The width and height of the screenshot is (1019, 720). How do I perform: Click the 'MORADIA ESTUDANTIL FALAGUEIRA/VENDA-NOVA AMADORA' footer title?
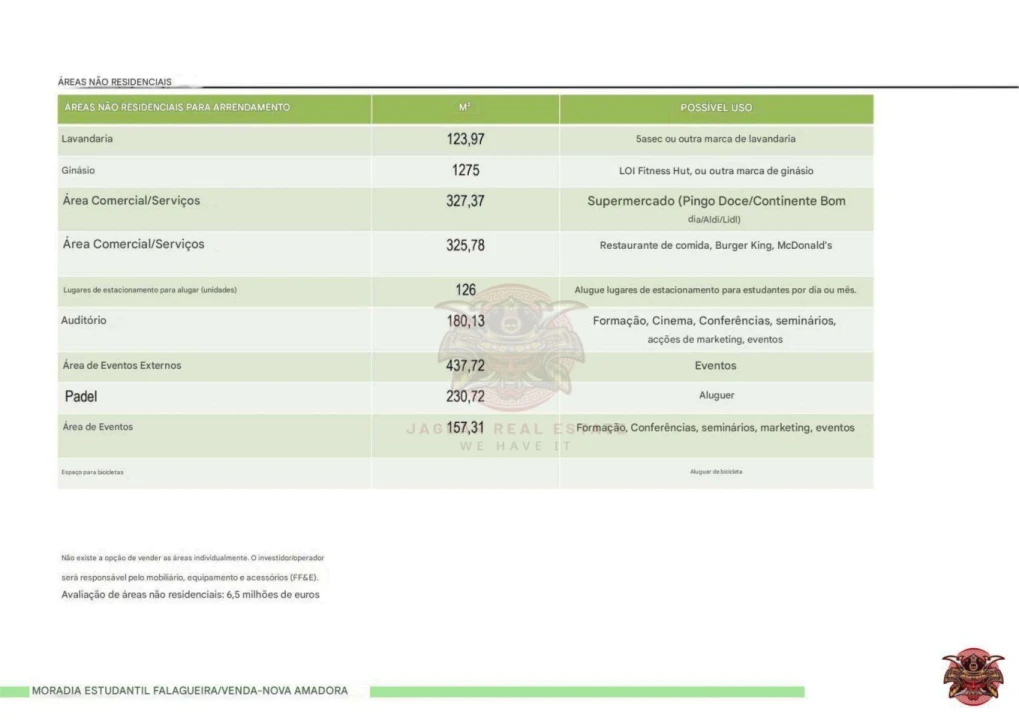pyautogui.click(x=190, y=691)
